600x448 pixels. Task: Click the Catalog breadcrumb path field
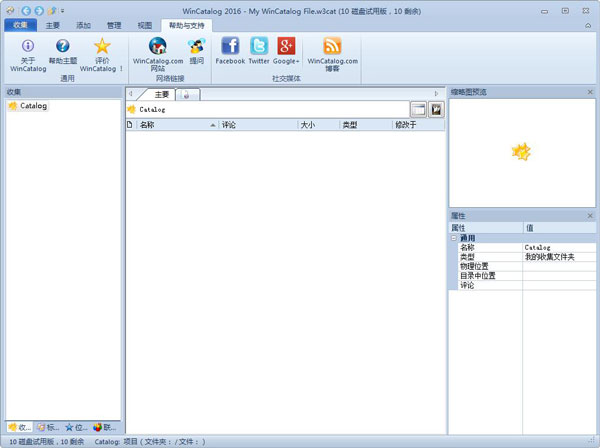[x=268, y=109]
